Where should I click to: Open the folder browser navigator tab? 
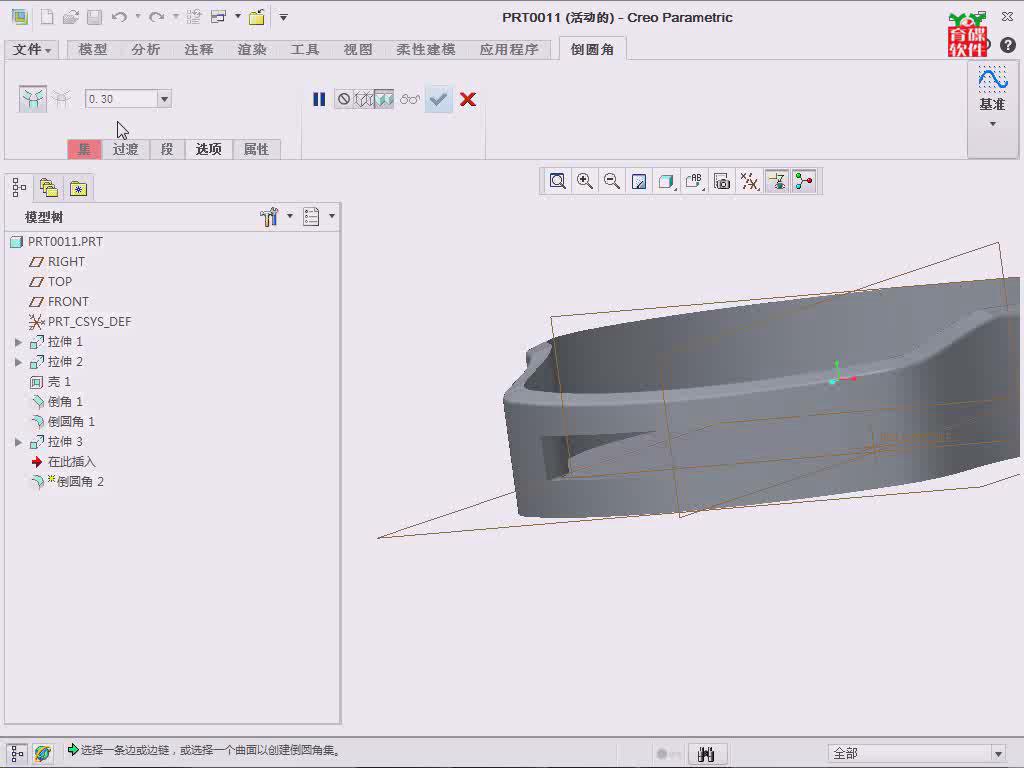coord(49,188)
